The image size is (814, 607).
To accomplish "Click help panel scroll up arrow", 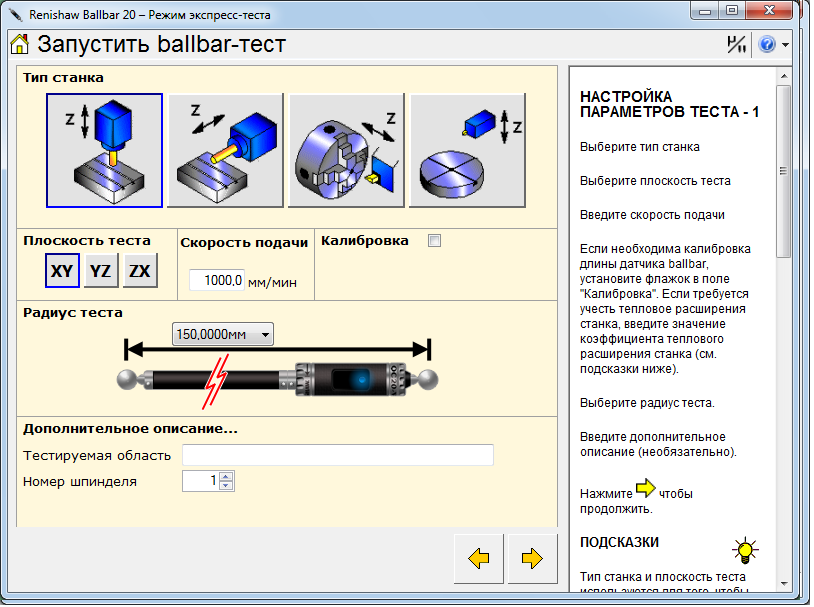I will 783,76.
